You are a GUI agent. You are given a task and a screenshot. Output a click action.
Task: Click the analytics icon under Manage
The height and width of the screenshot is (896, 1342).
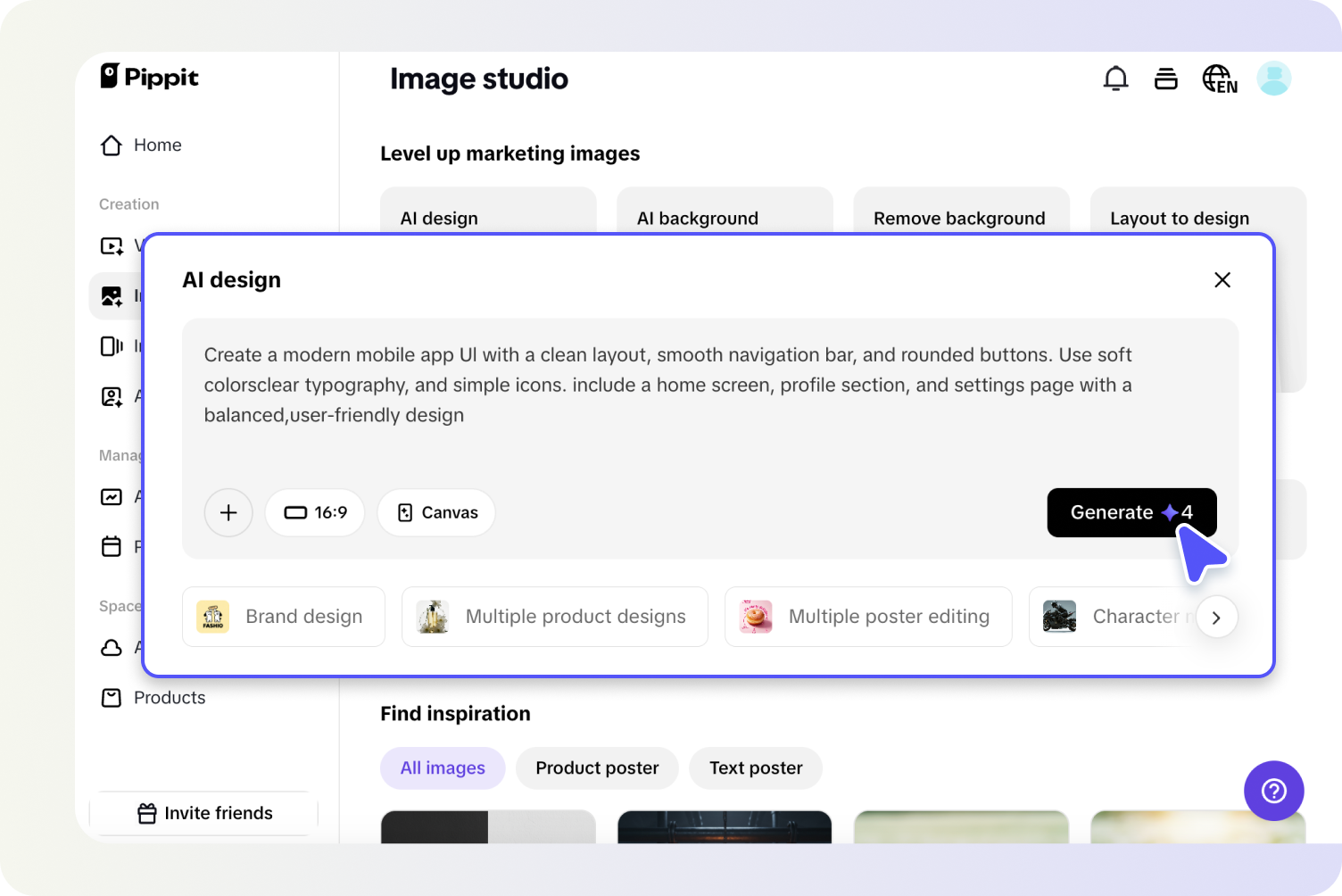[111, 497]
